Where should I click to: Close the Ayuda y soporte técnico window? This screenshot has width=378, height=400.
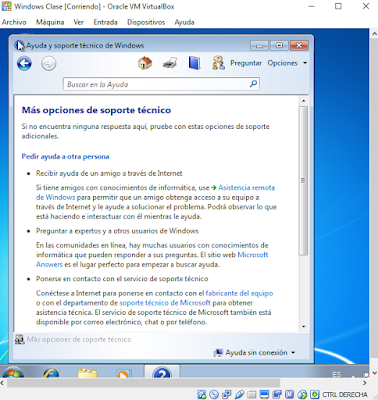[299, 45]
